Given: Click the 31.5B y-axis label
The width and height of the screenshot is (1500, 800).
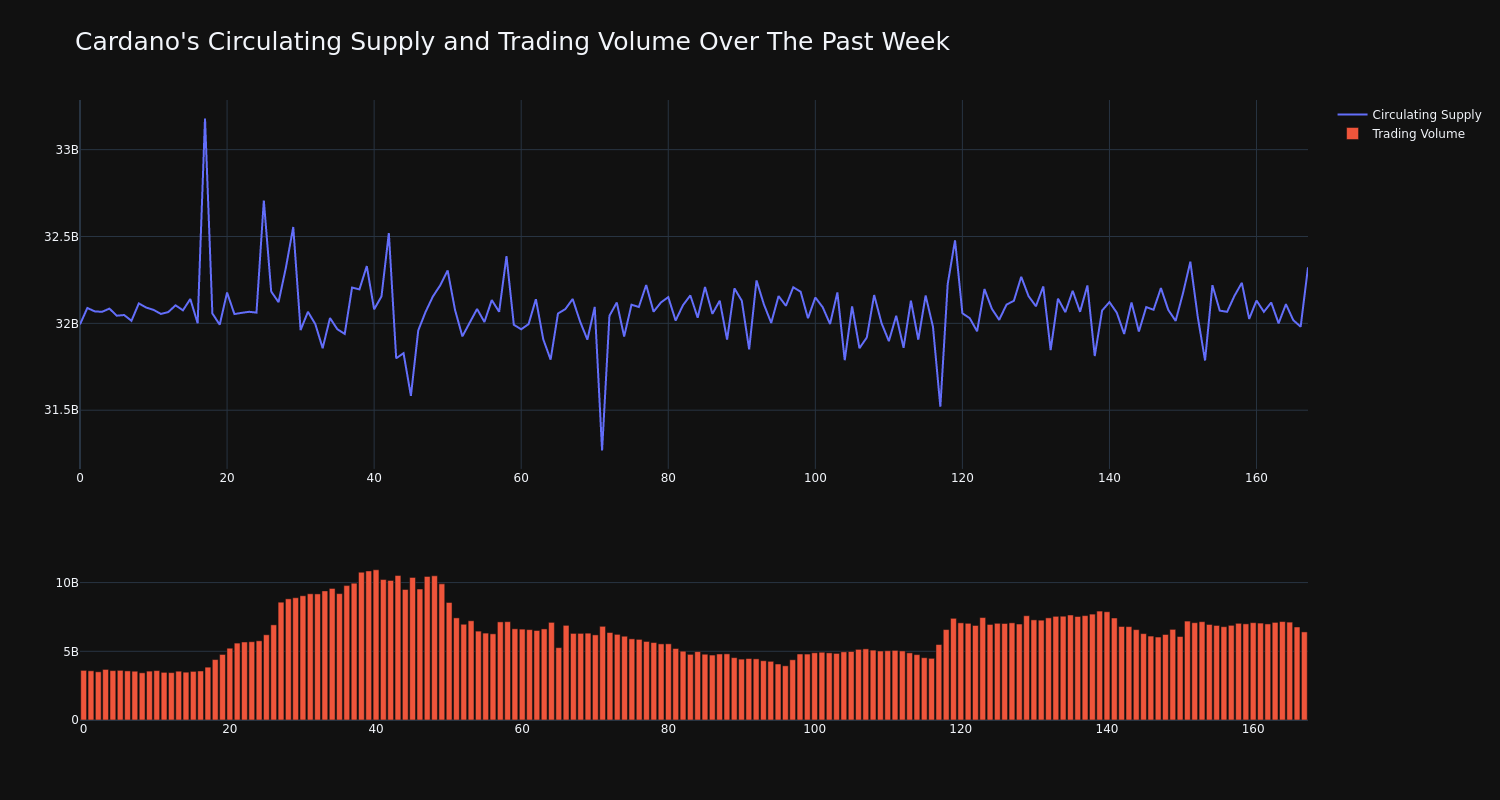Looking at the screenshot, I should 61,410.
